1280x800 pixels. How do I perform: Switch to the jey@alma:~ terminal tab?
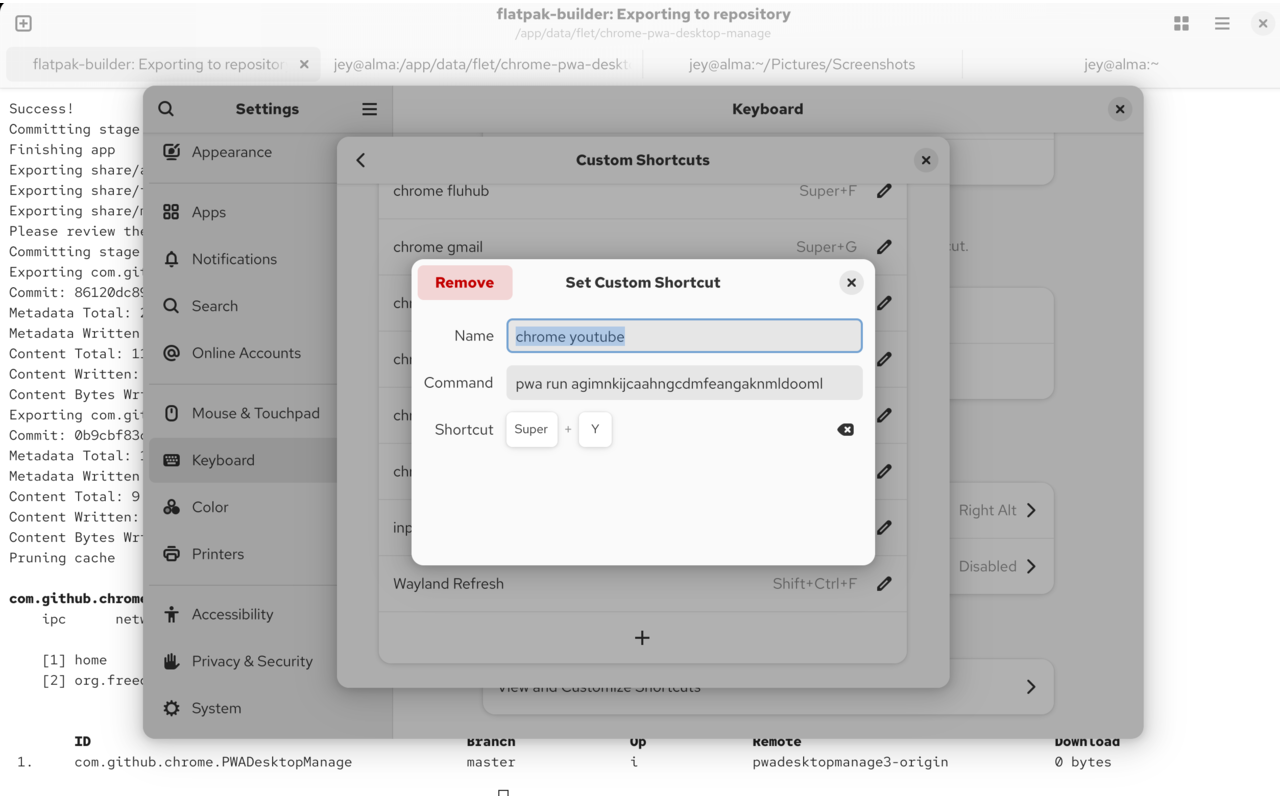click(1120, 64)
